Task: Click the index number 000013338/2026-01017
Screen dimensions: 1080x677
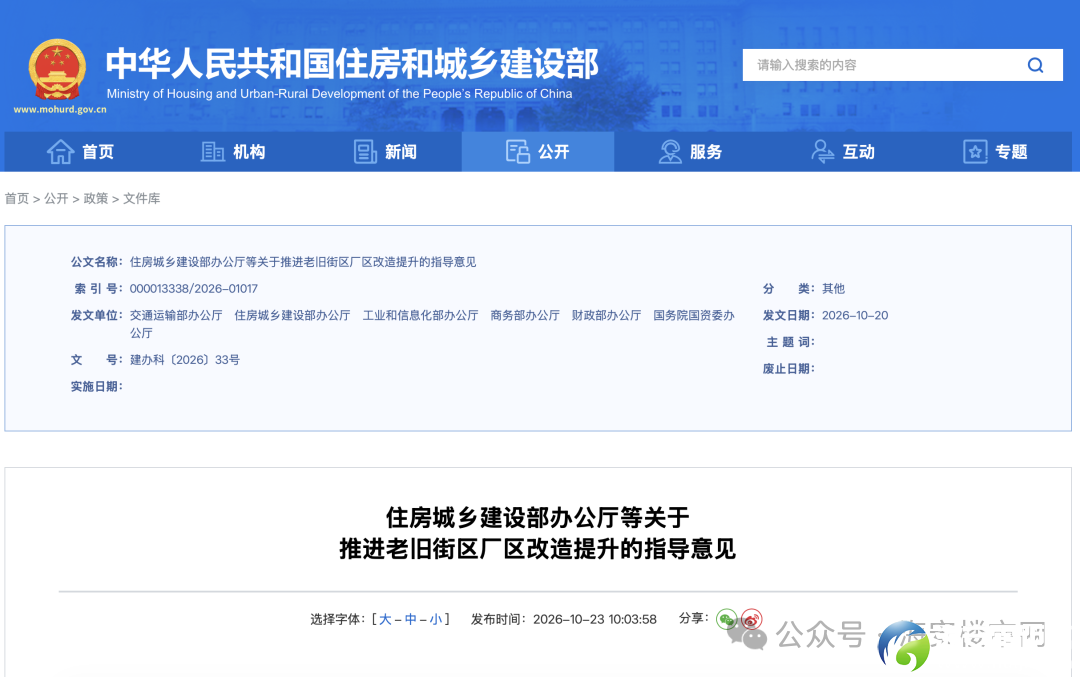Action: point(194,289)
